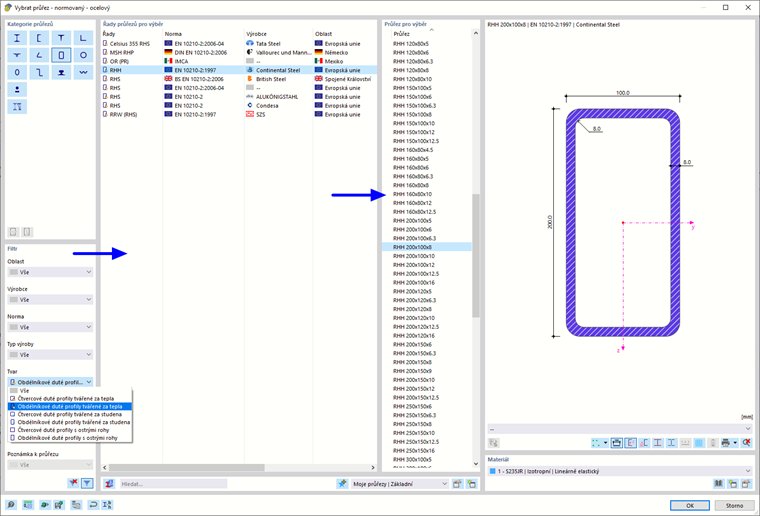Choose Čtvercové duté profily tvářené za tepla
Viewport: 760px width, 516px height.
70,398
